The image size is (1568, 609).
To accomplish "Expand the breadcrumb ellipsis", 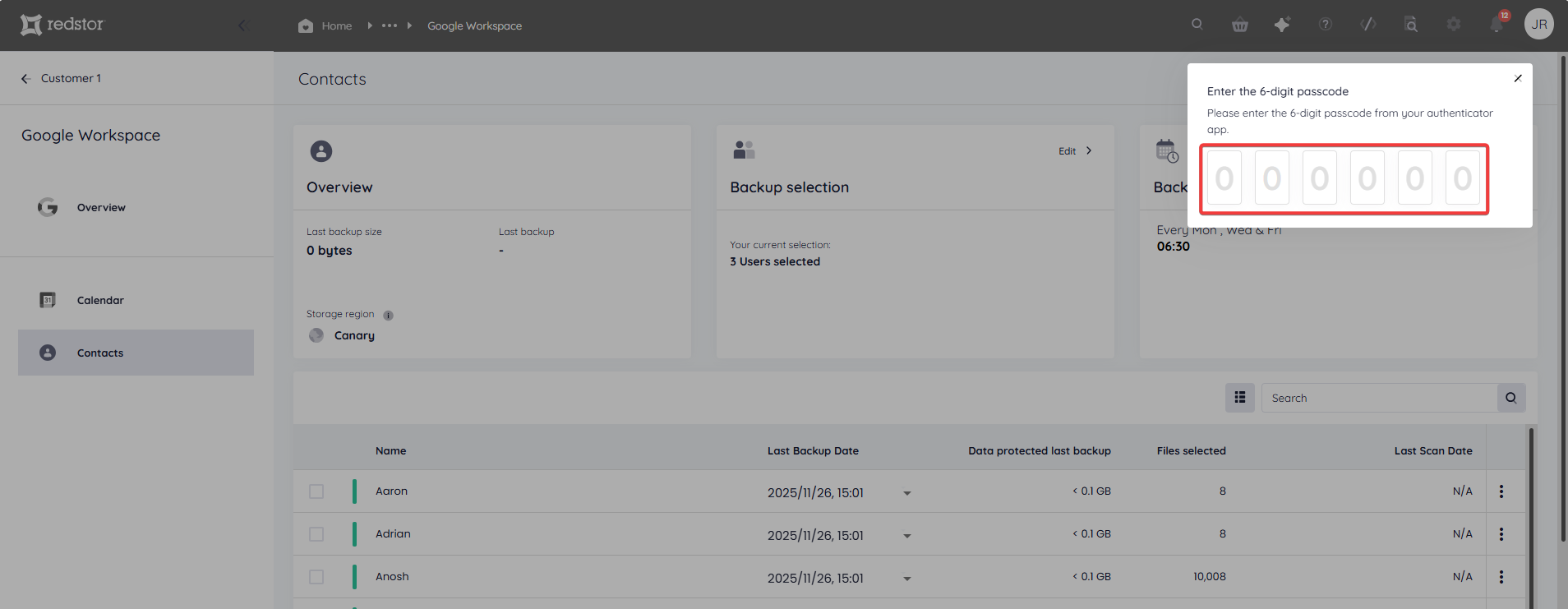I will pyautogui.click(x=390, y=25).
